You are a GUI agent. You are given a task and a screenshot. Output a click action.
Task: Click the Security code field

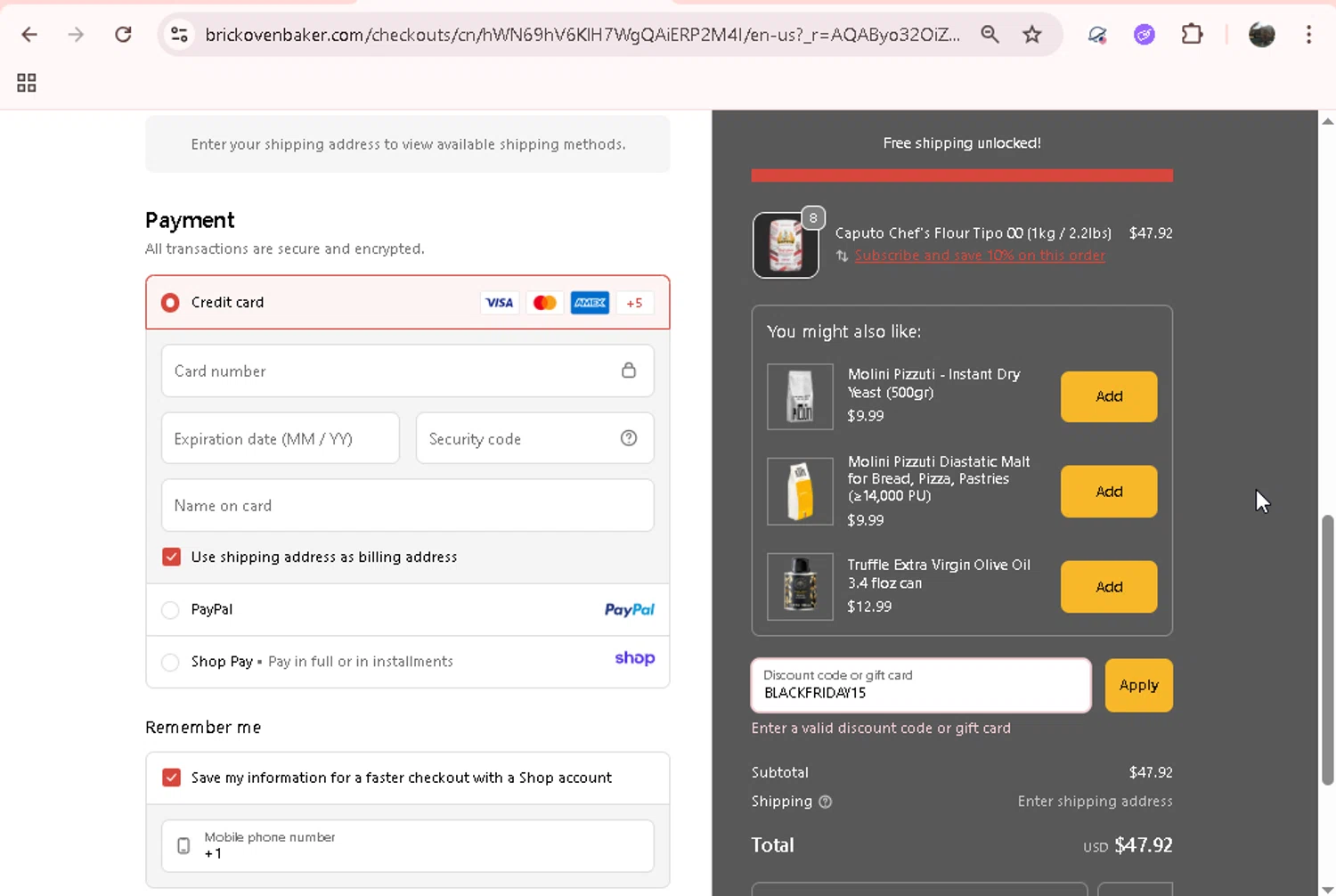coord(534,438)
